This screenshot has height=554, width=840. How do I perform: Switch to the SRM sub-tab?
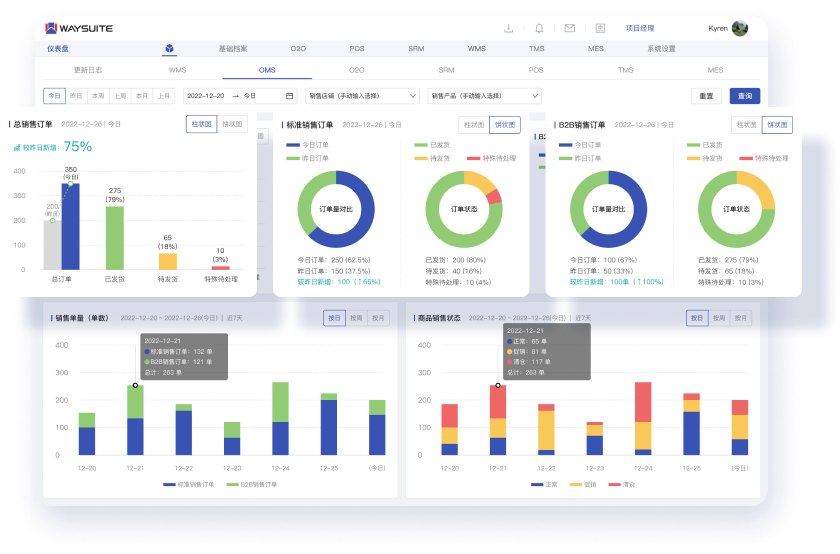point(446,70)
